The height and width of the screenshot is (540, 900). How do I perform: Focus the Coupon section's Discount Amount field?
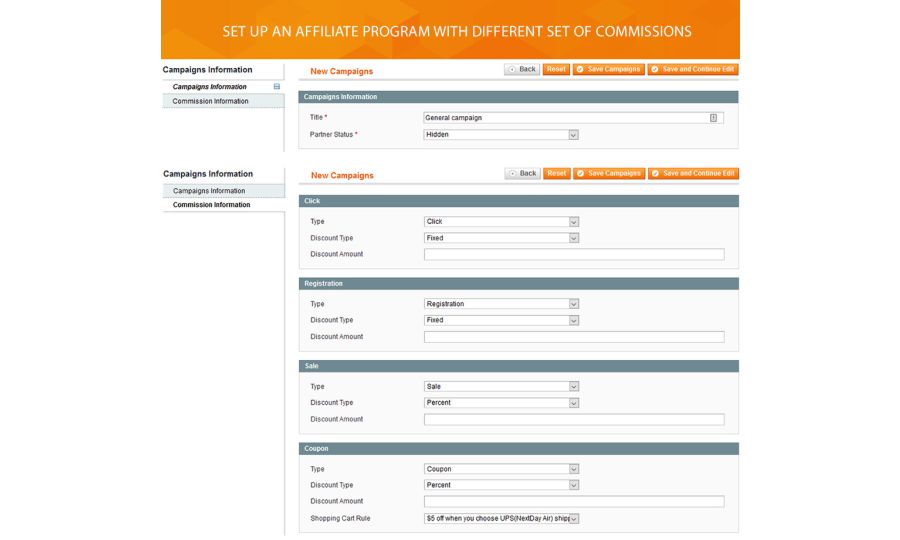click(x=573, y=501)
